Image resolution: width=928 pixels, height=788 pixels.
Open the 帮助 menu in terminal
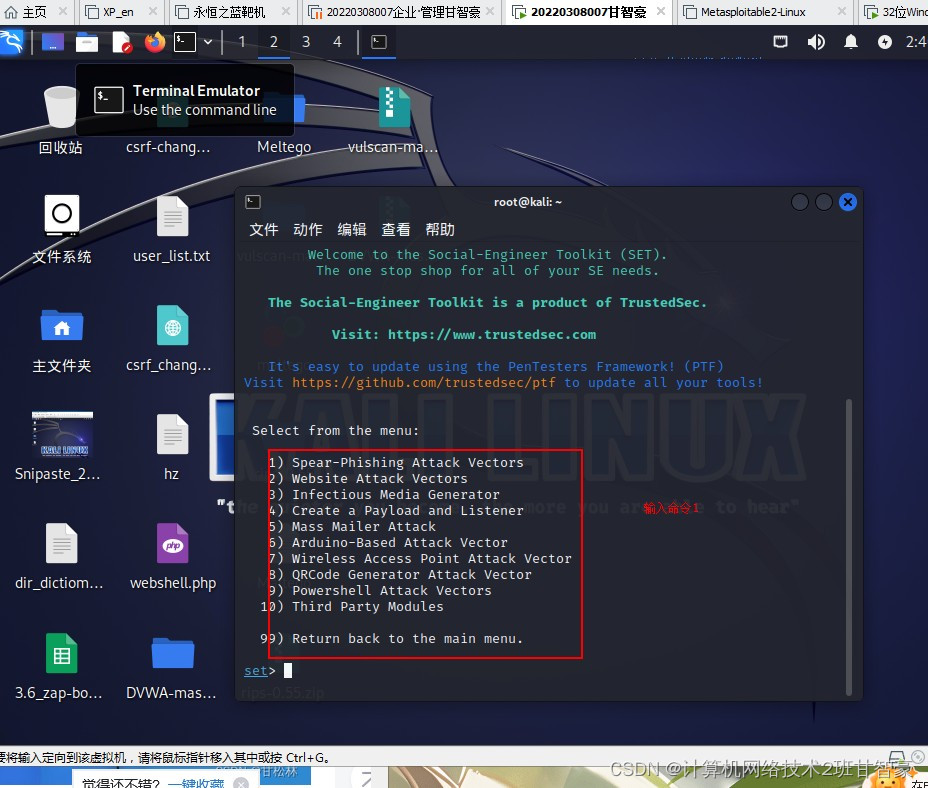440,230
